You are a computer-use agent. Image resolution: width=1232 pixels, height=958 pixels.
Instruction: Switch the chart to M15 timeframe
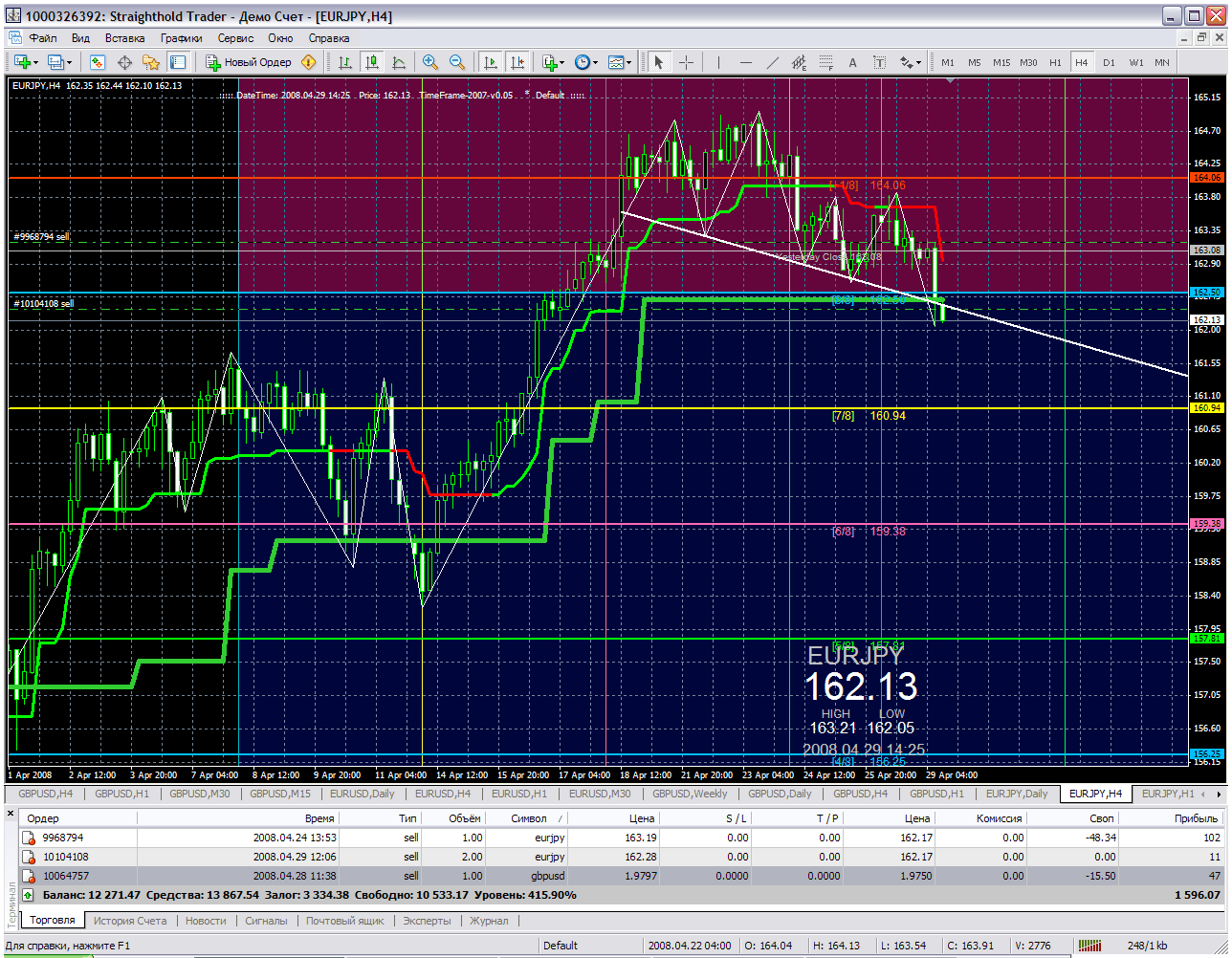[x=1001, y=62]
